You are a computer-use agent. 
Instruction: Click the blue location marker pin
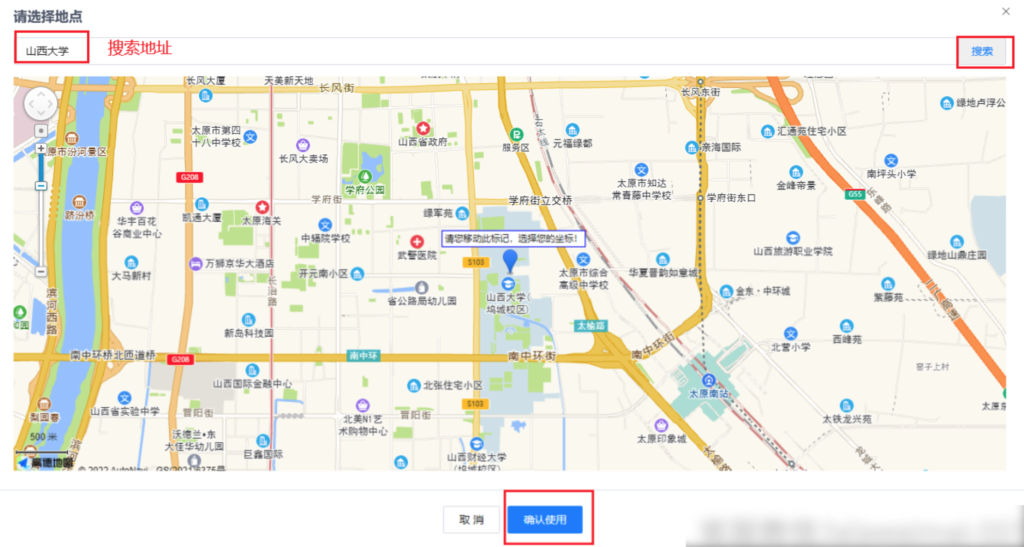[x=510, y=260]
